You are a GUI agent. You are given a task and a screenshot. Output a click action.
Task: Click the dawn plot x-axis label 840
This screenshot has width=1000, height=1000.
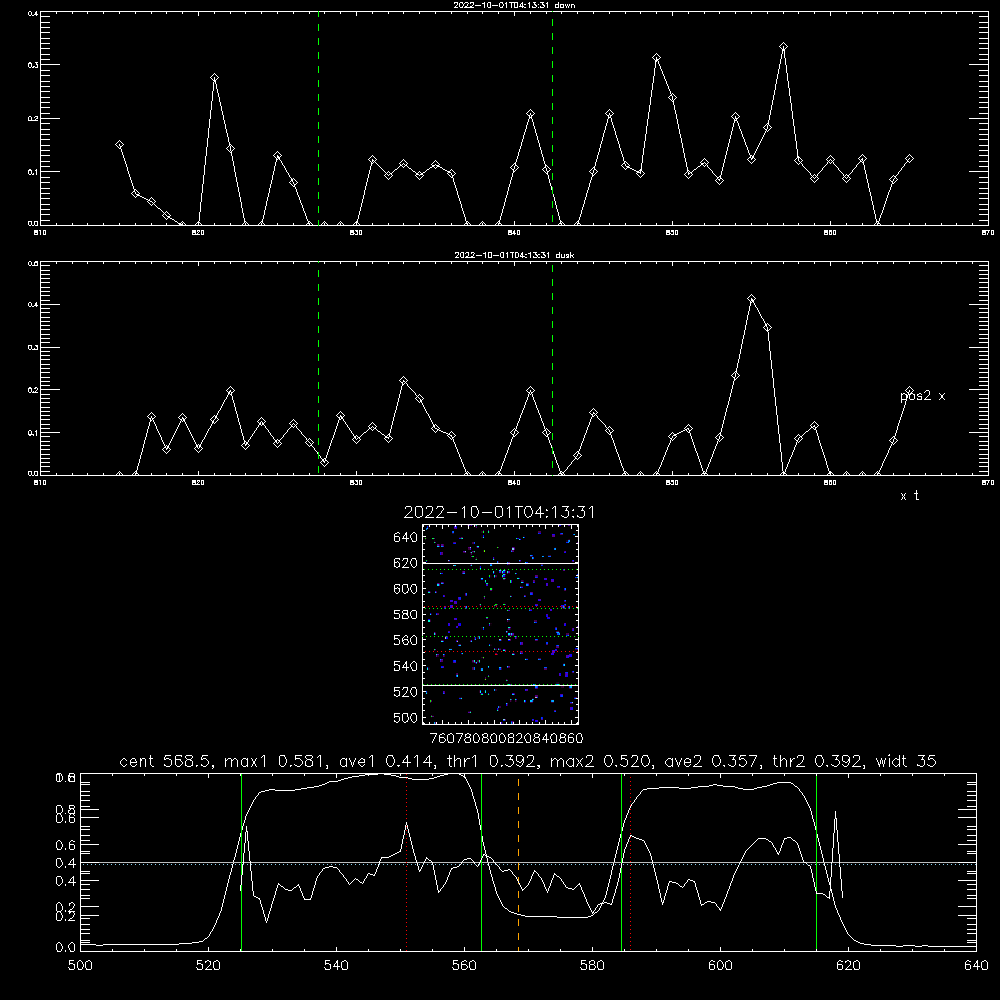[x=514, y=233]
